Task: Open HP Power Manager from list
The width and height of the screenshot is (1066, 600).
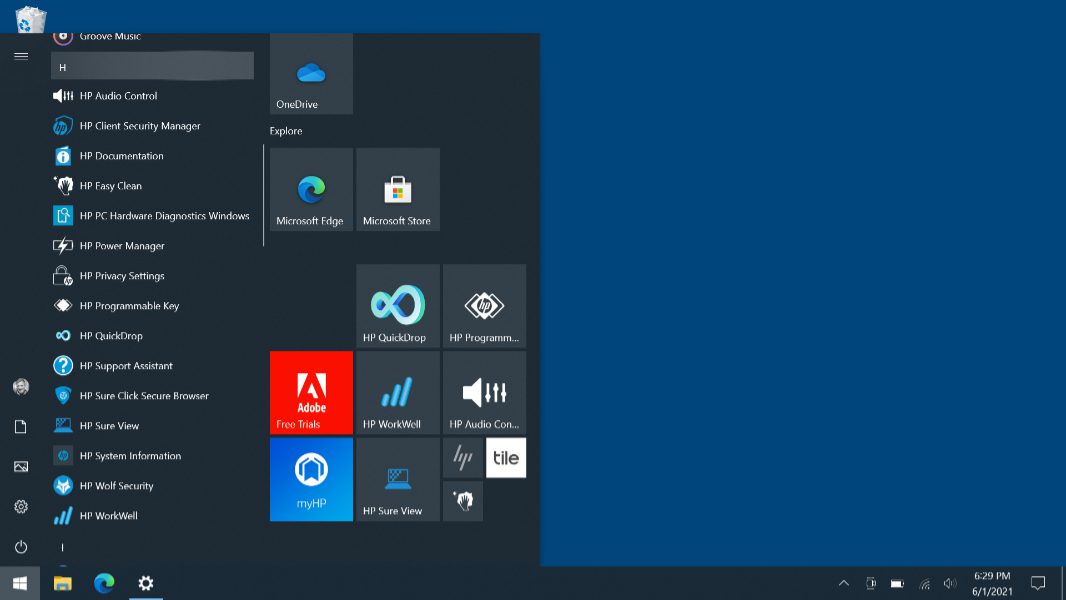Action: (122, 246)
